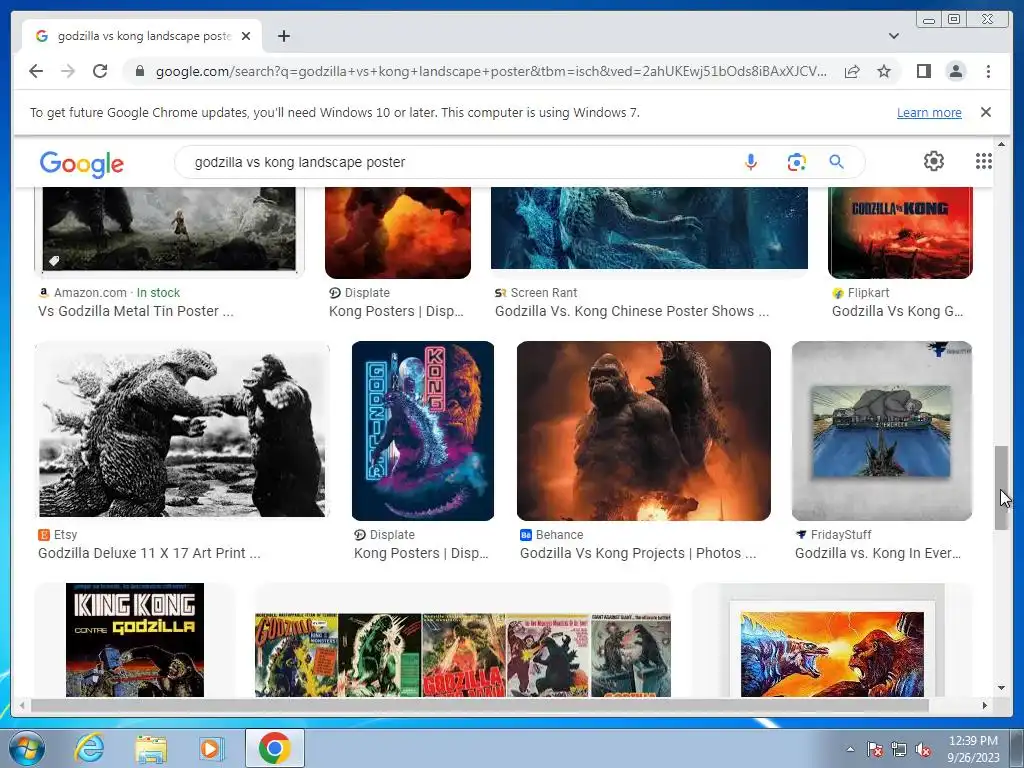This screenshot has height=768, width=1024.
Task: Follow the Learn more link
Action: click(929, 112)
